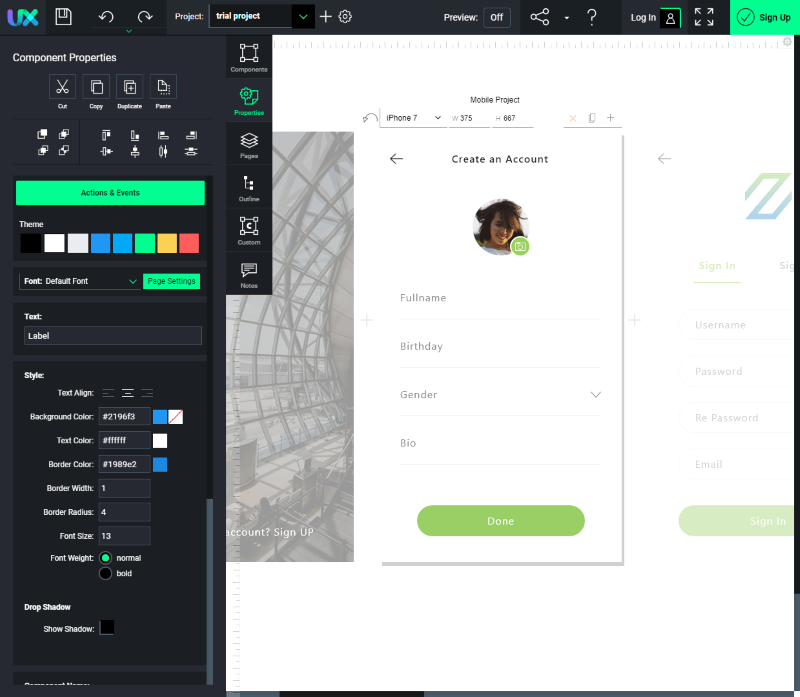Select normal font weight
The width and height of the screenshot is (800, 697).
click(x=105, y=557)
